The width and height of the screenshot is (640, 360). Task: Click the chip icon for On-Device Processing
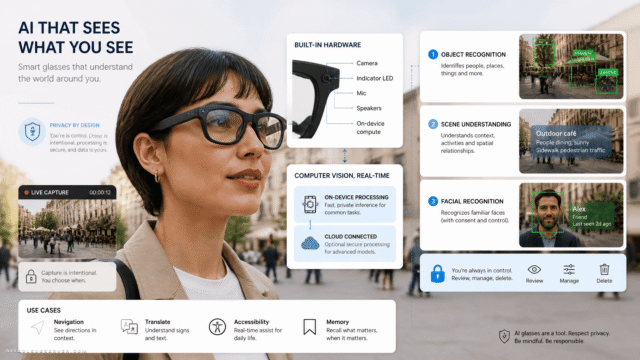pos(310,204)
